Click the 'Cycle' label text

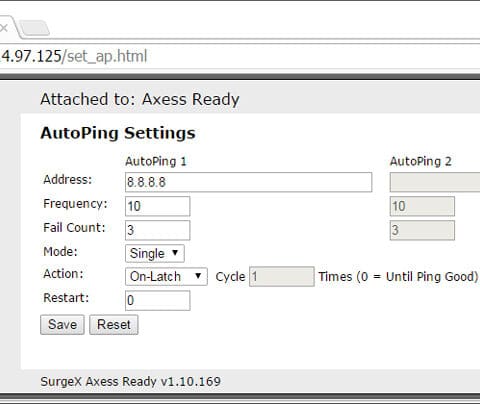click(230, 277)
